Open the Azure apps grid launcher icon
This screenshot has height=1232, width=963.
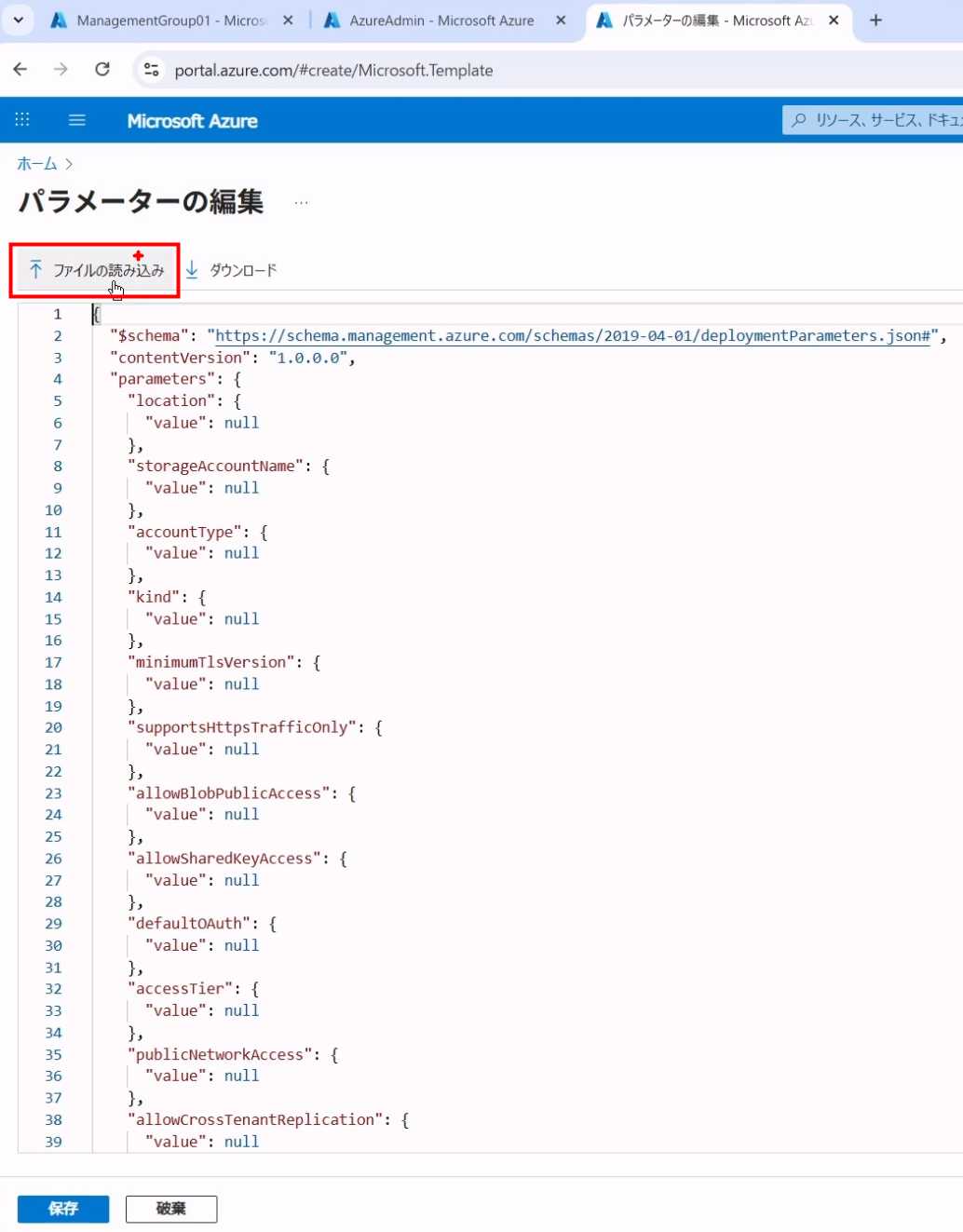(x=22, y=120)
